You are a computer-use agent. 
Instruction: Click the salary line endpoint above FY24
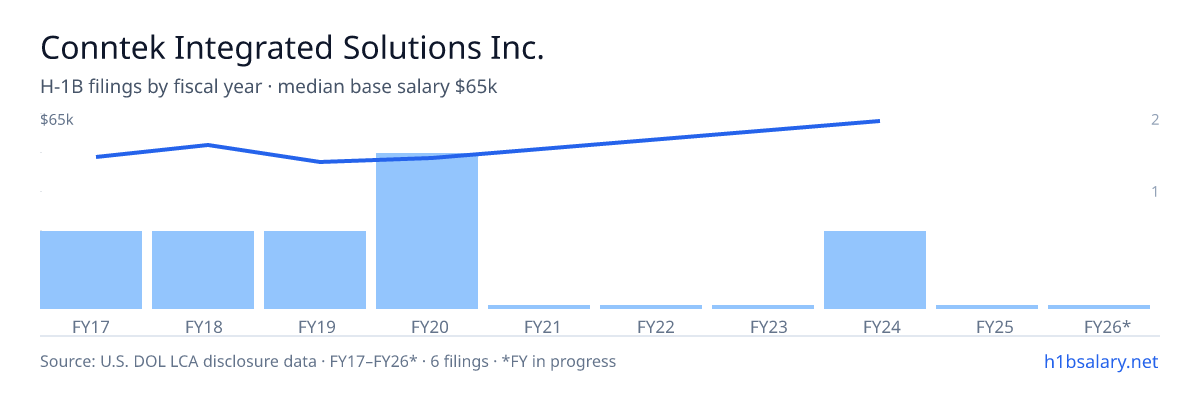(x=878, y=121)
